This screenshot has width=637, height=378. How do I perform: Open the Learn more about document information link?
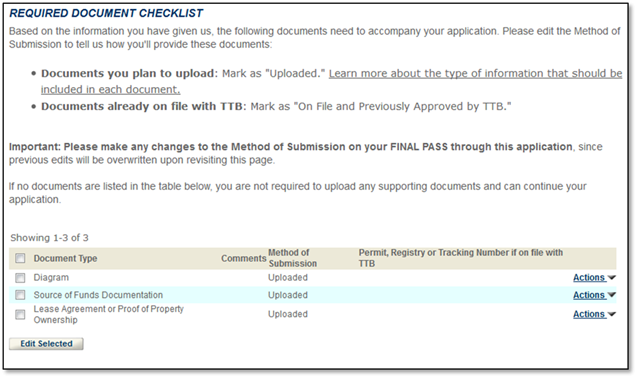tap(332, 81)
